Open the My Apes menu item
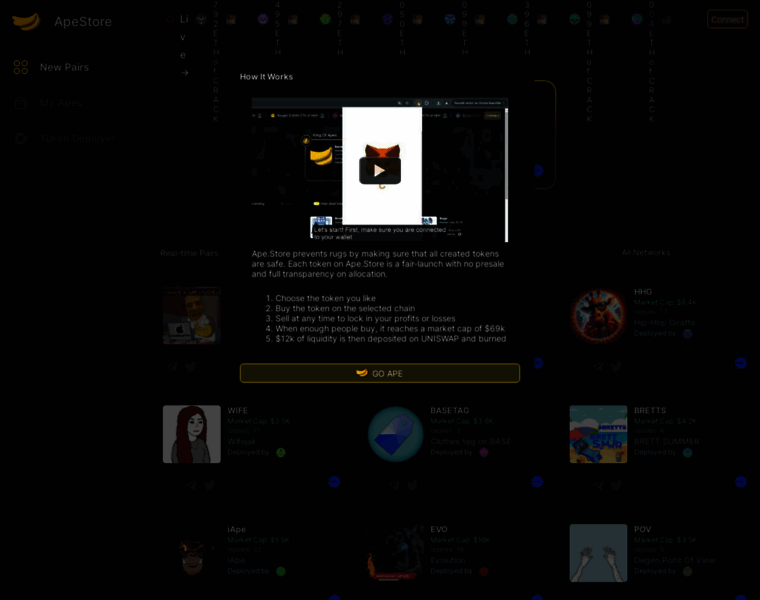Image resolution: width=760 pixels, height=600 pixels. pos(61,103)
